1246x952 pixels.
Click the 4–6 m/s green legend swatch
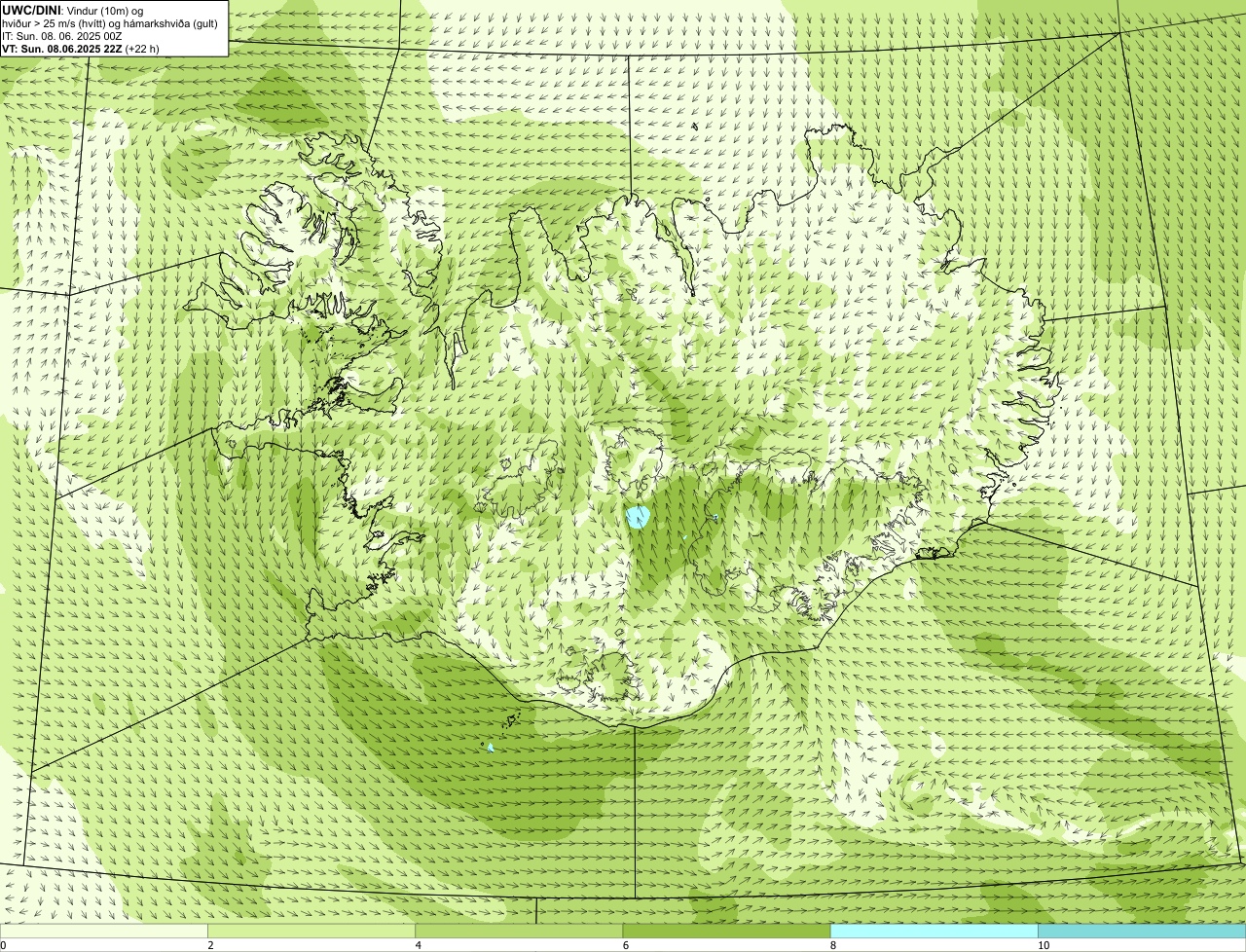pos(519,931)
